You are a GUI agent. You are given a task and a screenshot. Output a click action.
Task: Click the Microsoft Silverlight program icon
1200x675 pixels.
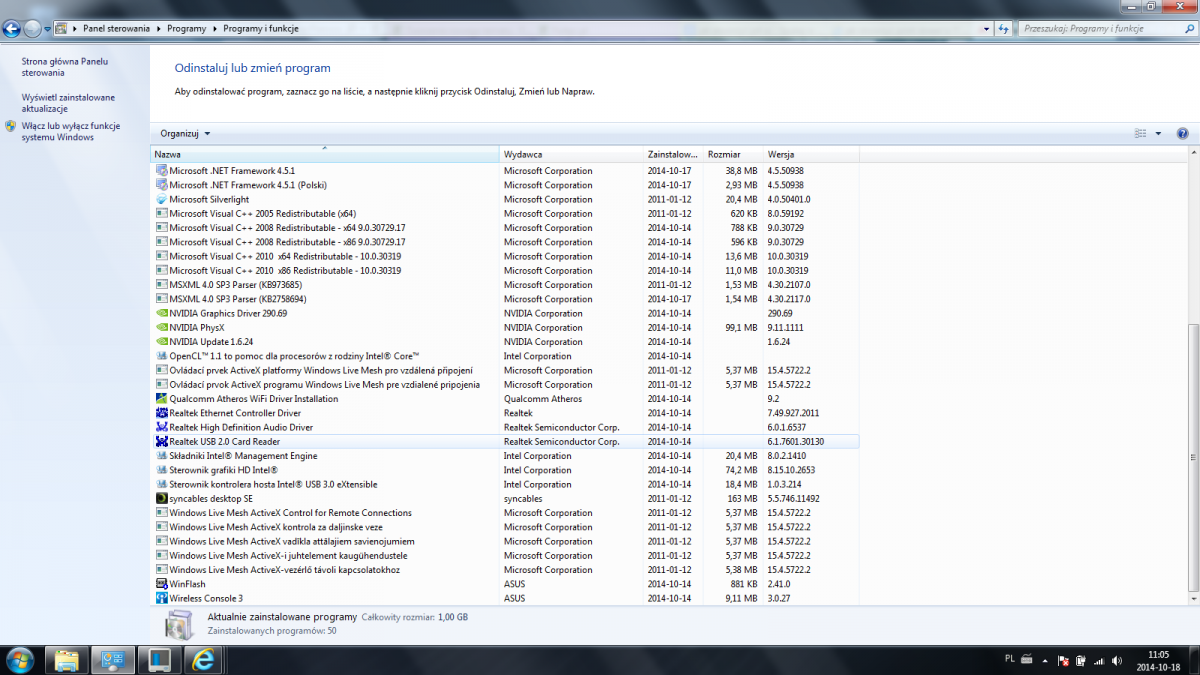(162, 199)
